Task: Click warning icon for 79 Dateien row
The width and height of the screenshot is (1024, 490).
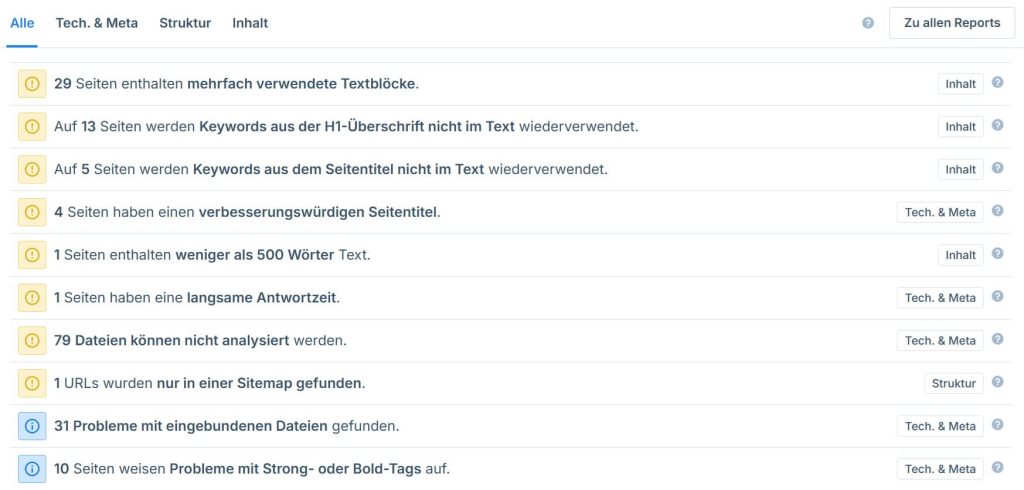Action: [x=32, y=341]
